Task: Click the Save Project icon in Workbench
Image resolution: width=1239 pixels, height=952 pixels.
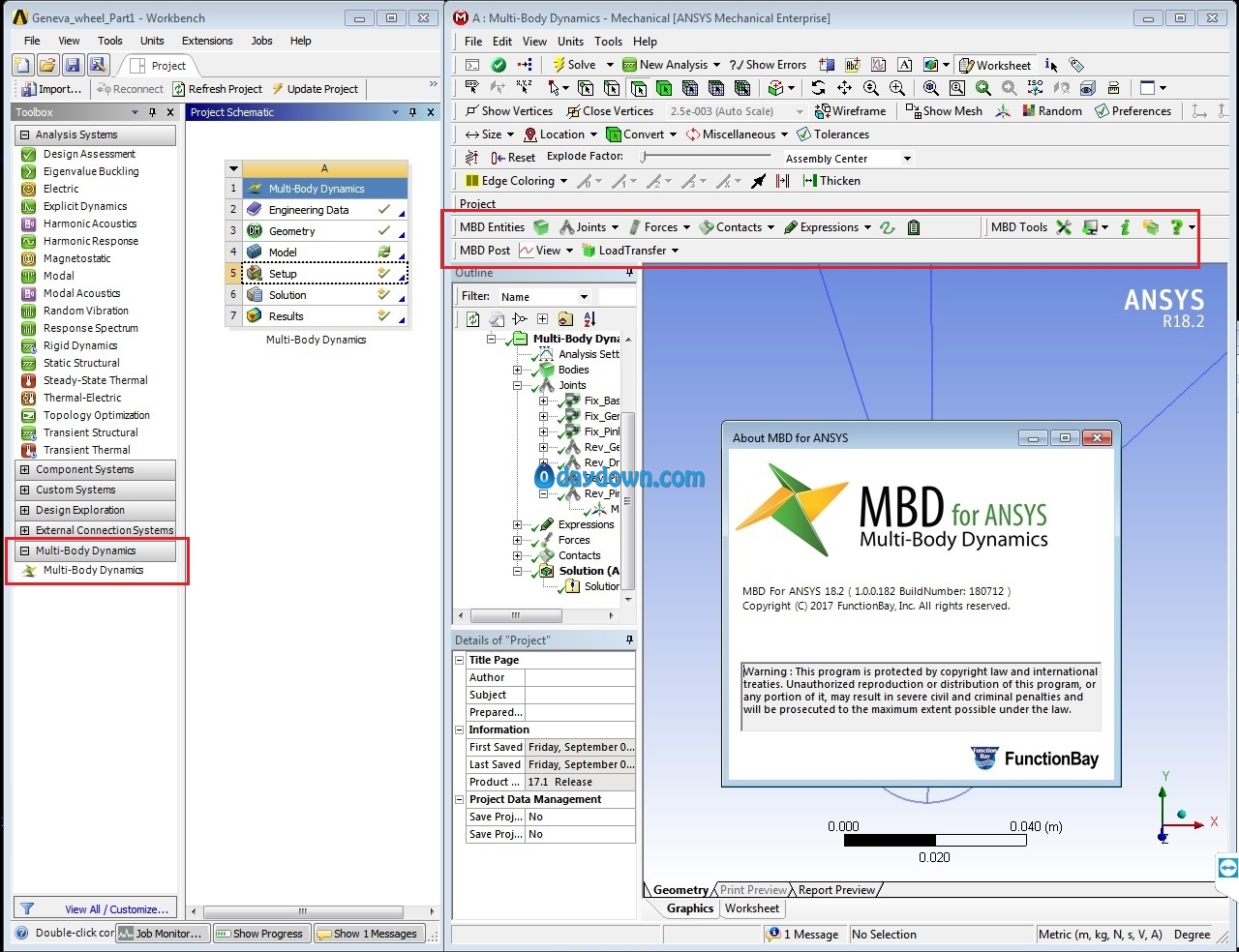Action: pos(73,65)
